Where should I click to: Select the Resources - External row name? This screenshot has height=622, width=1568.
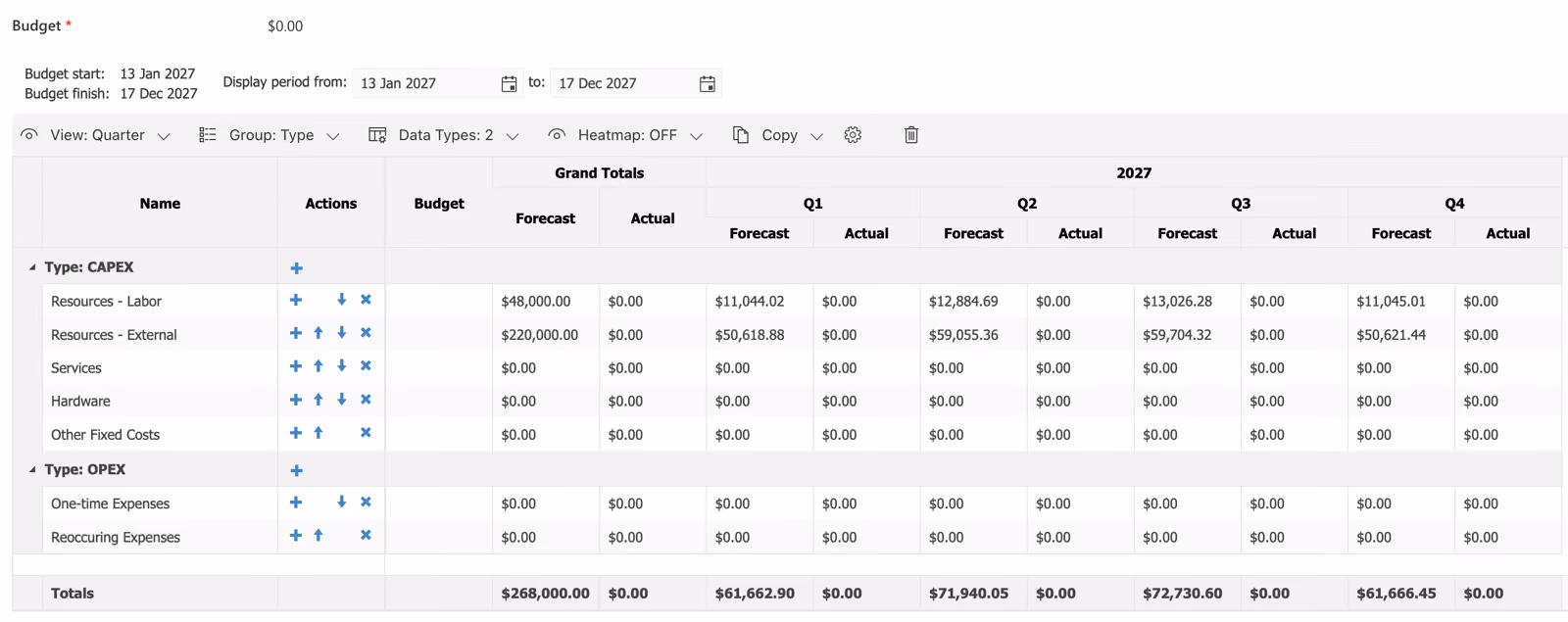click(114, 335)
